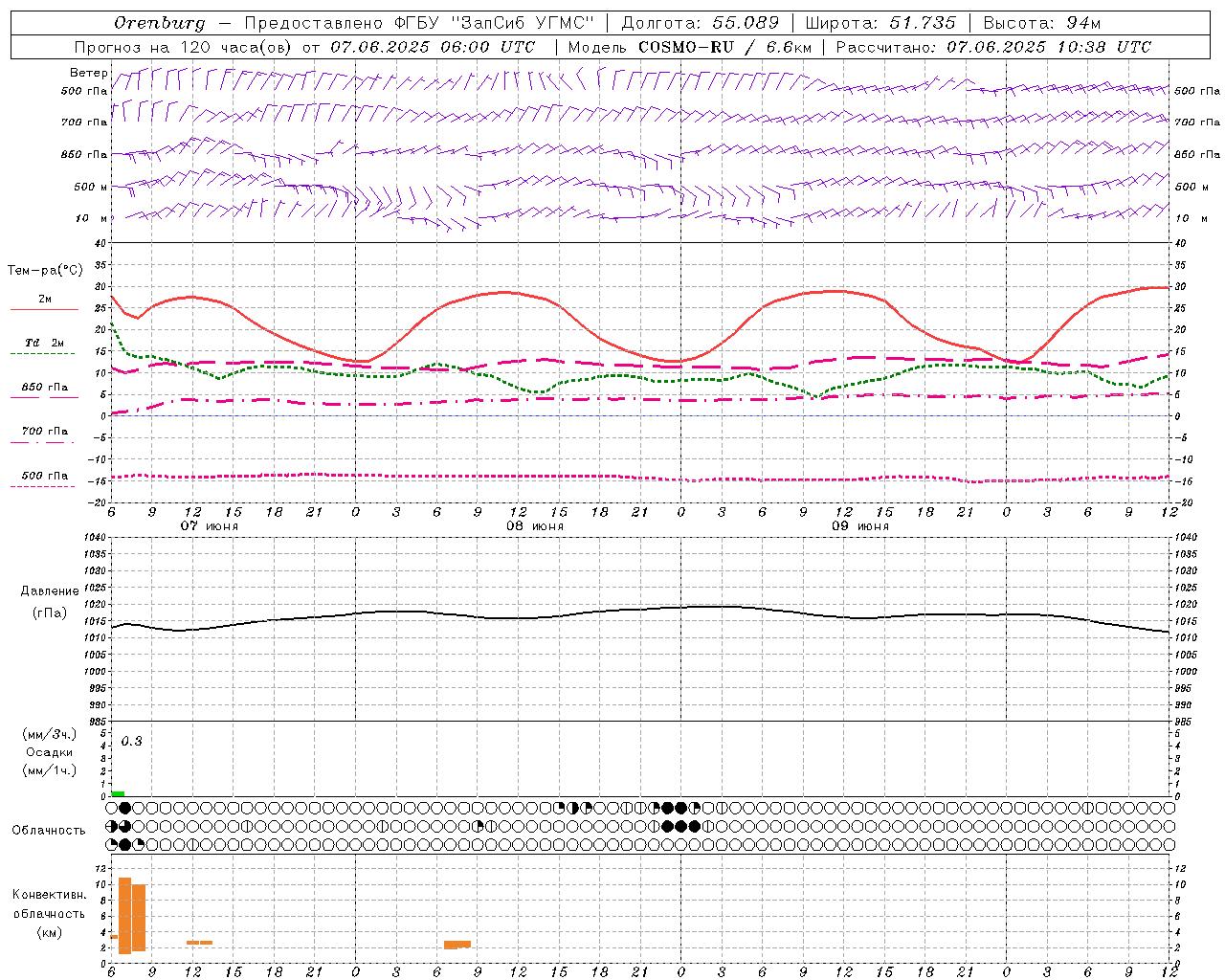1225x980 pixels.
Task: Click the red solid legend line under "2м"
Action: click(x=44, y=309)
